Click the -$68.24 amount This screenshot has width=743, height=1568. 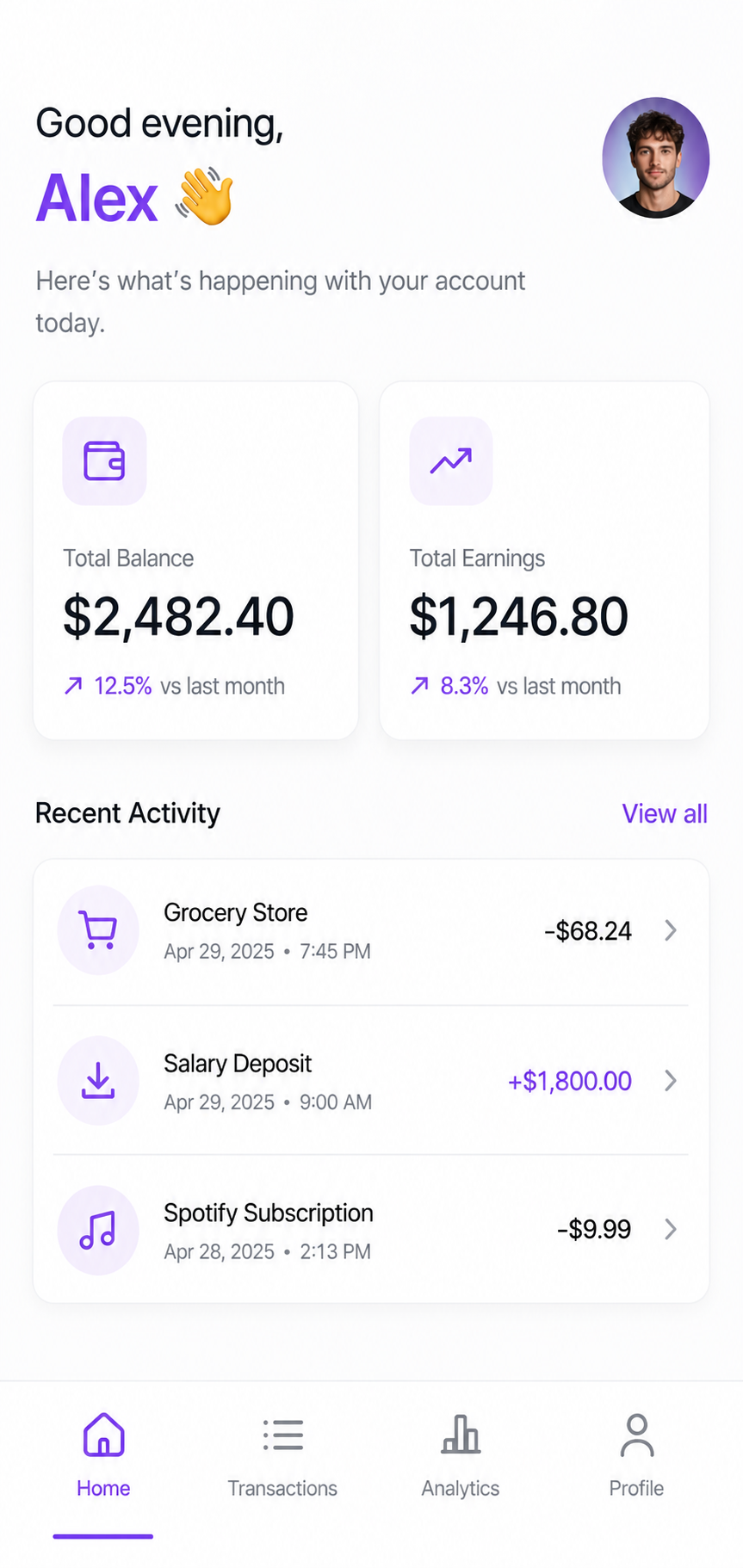point(588,930)
